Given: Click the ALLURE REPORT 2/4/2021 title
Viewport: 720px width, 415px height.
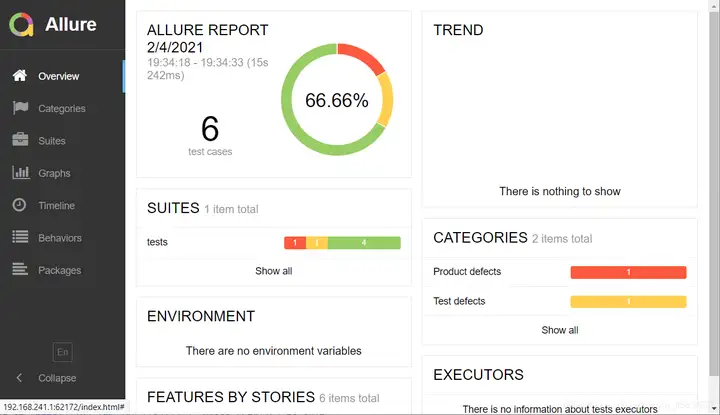Looking at the screenshot, I should click(x=208, y=39).
